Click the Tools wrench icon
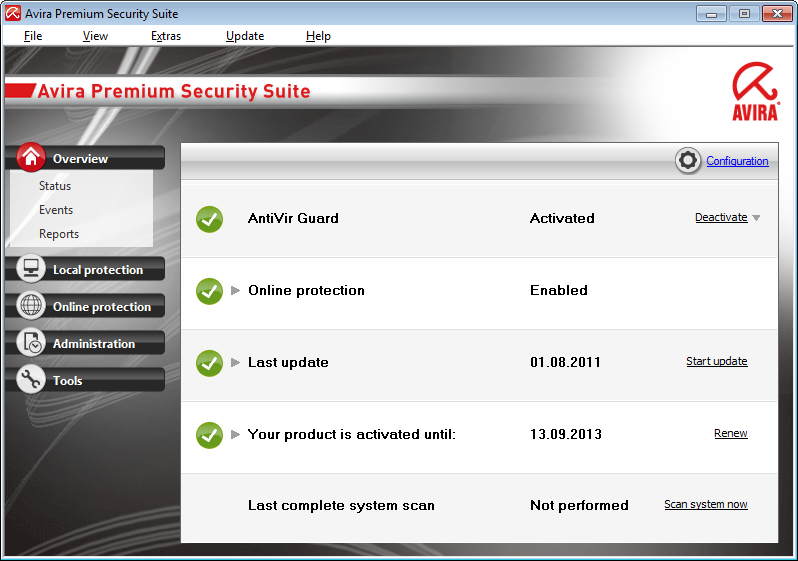798x561 pixels. (x=31, y=380)
